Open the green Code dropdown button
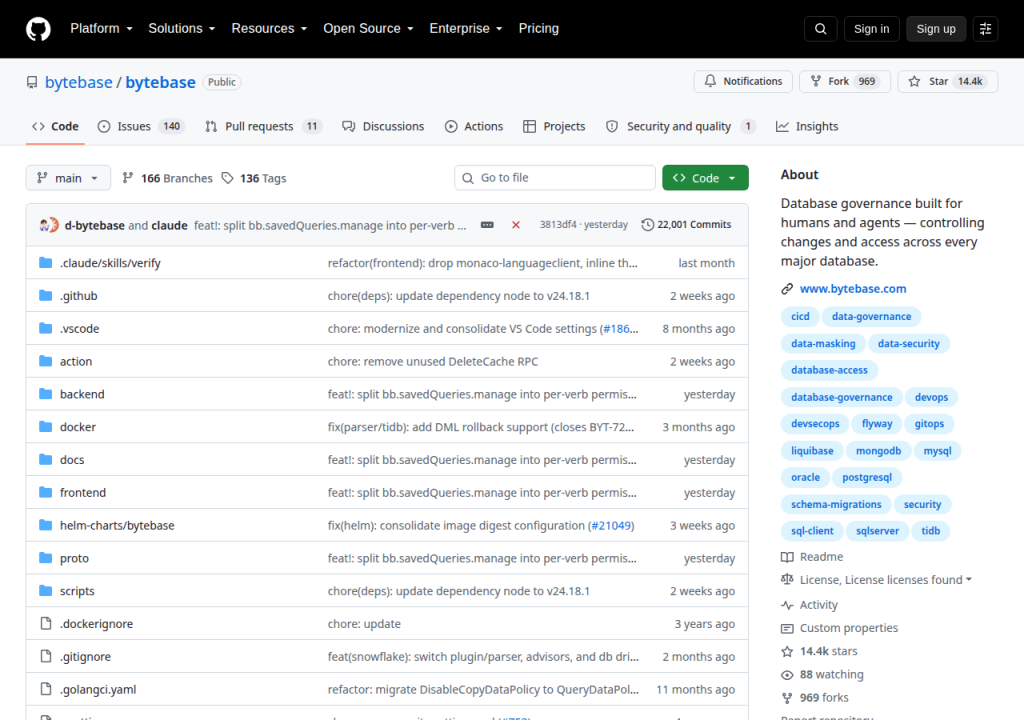Screen dimensions: 1024x720 [x=705, y=178]
